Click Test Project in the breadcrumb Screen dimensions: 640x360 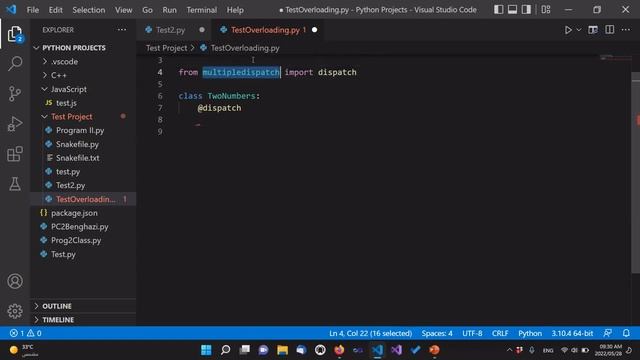166,48
